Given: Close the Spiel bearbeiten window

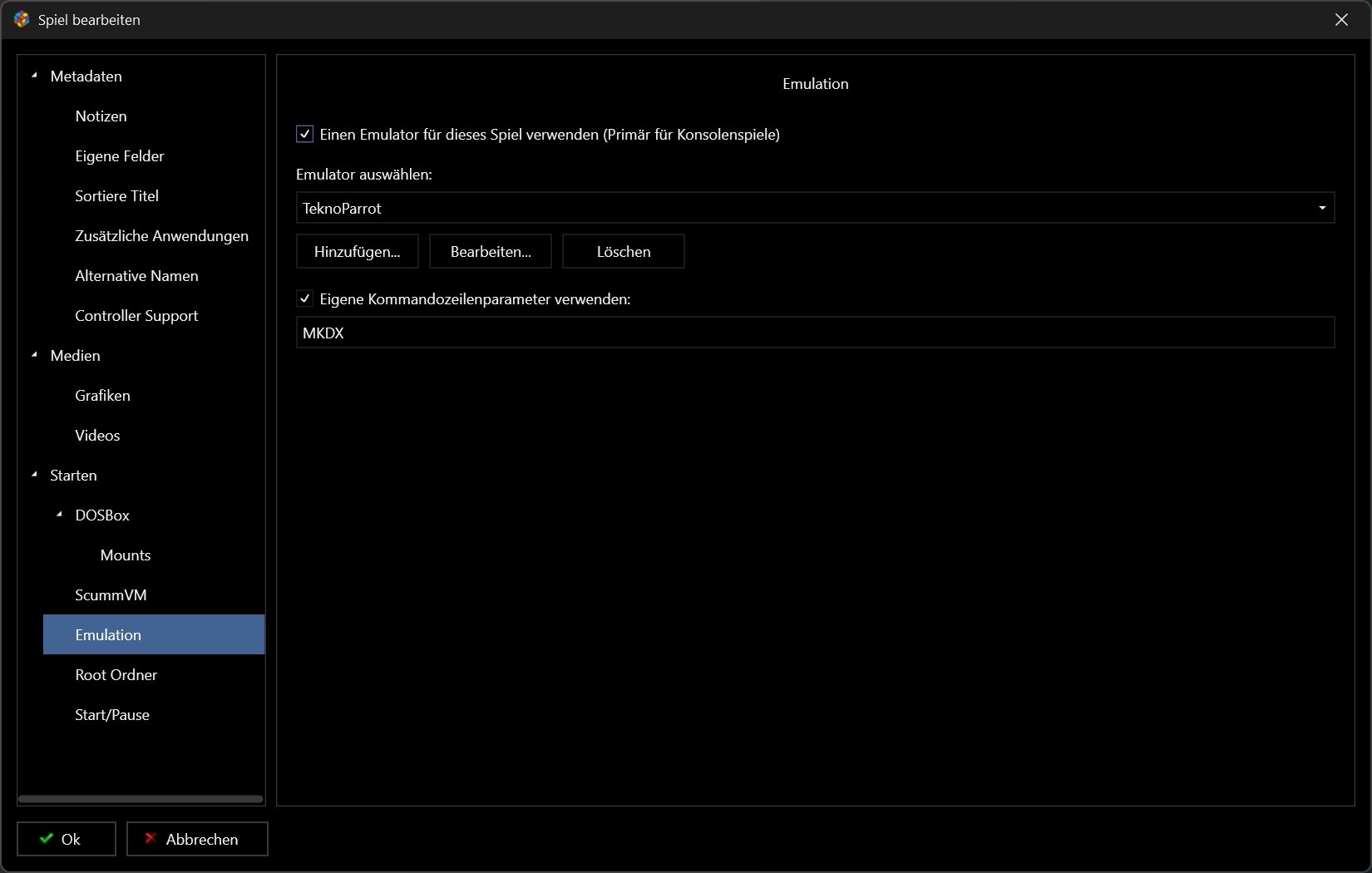Looking at the screenshot, I should [1341, 19].
